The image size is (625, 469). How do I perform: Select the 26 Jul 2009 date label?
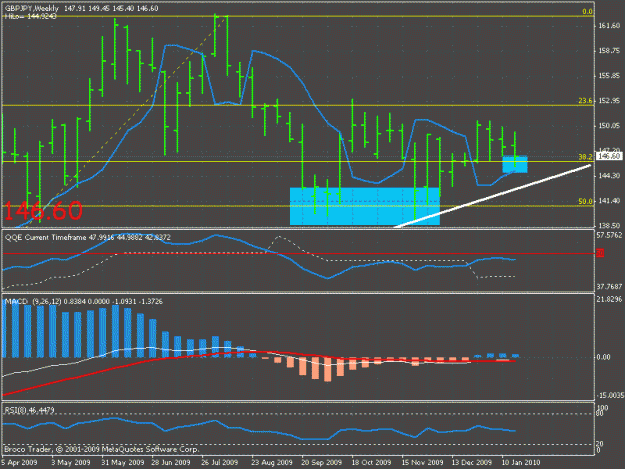pyautogui.click(x=220, y=463)
